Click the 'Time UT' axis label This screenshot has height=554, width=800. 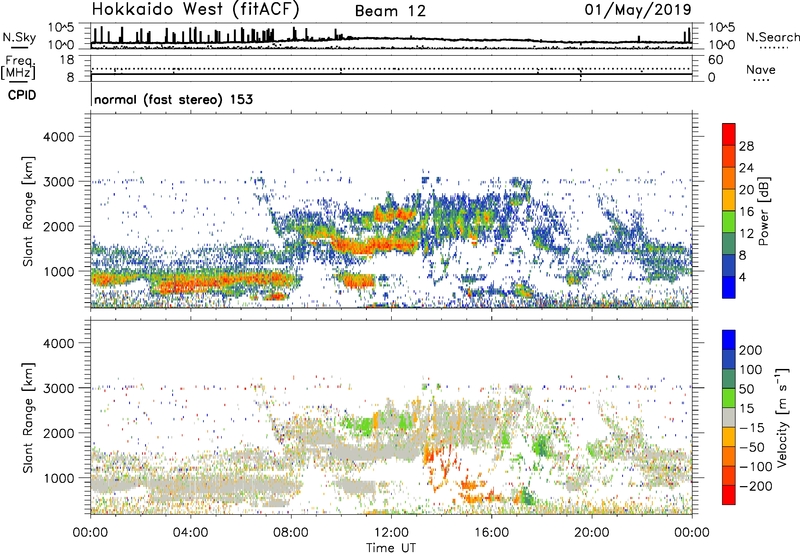(391, 548)
